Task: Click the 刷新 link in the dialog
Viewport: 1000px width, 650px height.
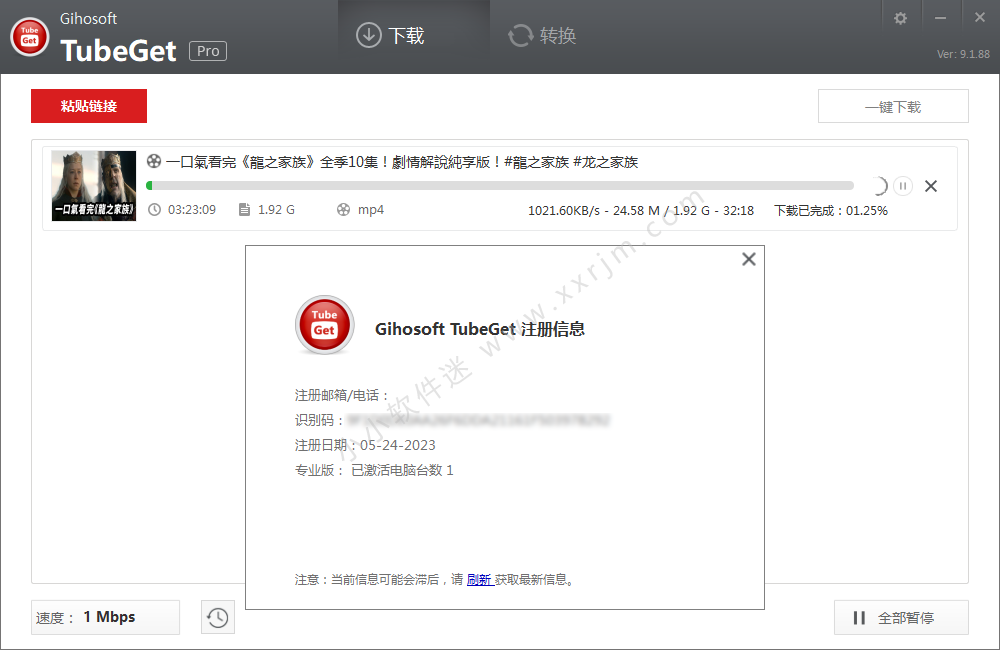Action: click(x=479, y=579)
